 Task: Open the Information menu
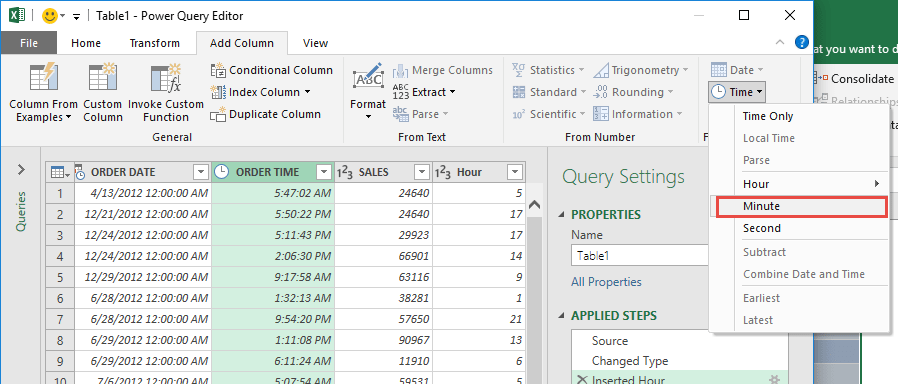(x=638, y=114)
